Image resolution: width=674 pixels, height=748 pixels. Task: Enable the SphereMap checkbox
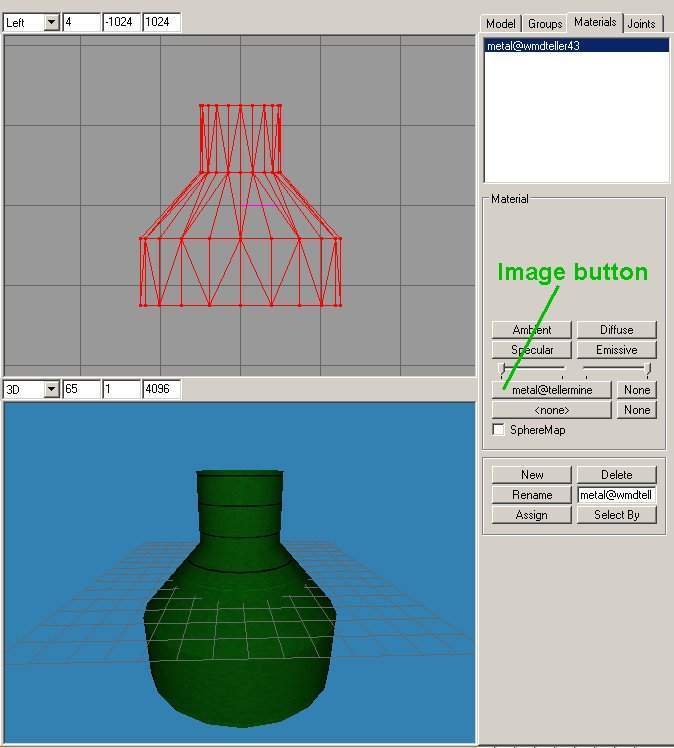499,430
